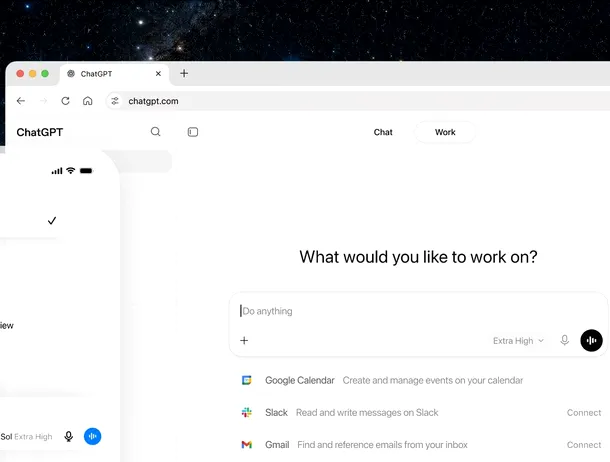Viewport: 610px width, 462px height.
Task: Click the red close window button
Action: 20,74
